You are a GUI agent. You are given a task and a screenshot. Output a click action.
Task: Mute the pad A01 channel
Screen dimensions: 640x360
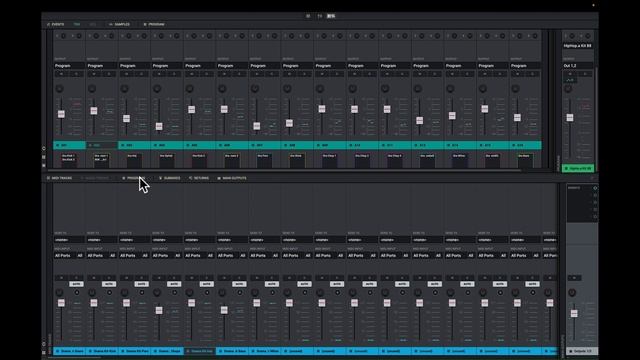click(61, 74)
